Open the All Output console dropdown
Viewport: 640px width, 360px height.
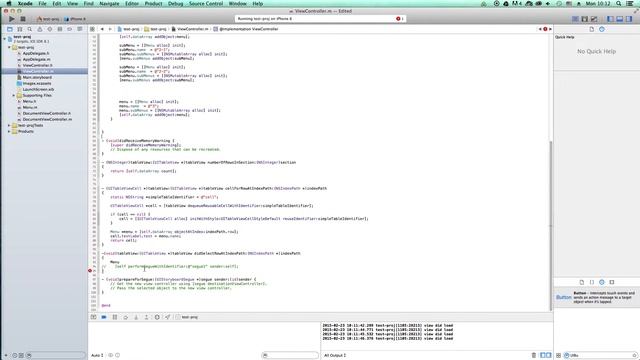[x=335, y=356]
